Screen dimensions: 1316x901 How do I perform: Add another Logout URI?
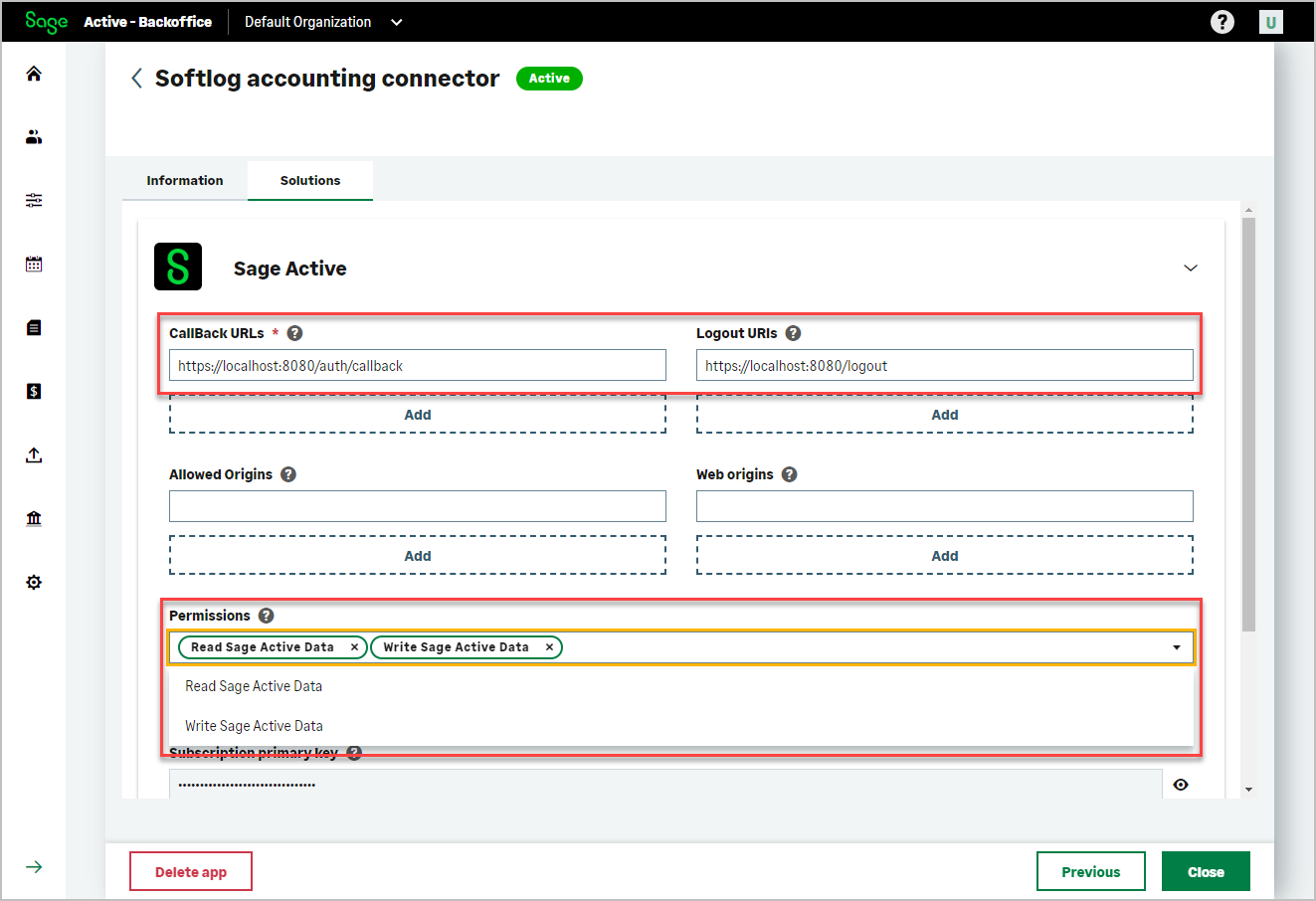click(945, 415)
